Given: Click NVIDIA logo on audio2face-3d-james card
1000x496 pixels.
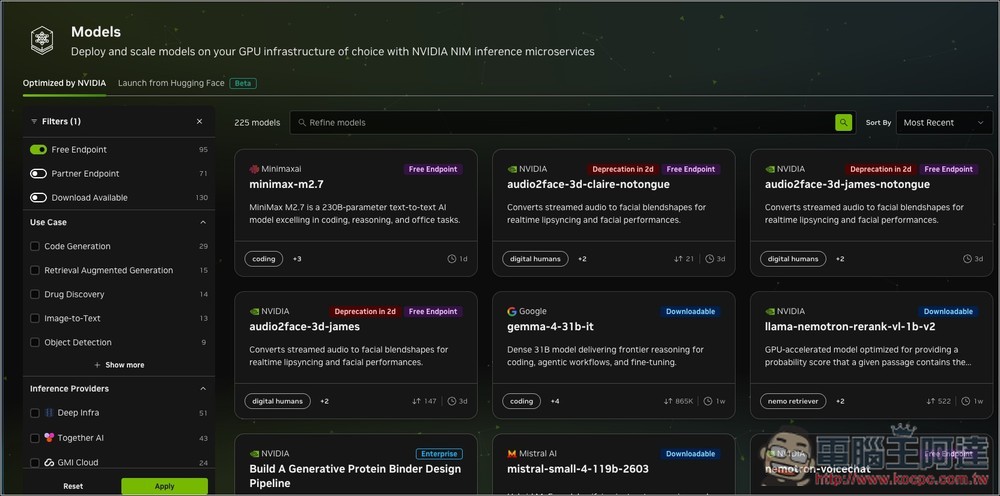Looking at the screenshot, I should pyautogui.click(x=254, y=311).
